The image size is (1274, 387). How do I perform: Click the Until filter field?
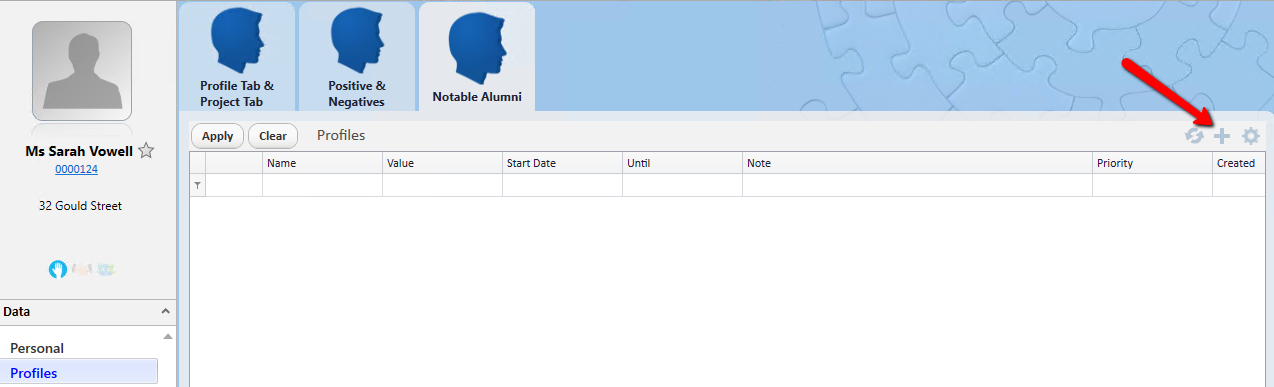click(682, 186)
